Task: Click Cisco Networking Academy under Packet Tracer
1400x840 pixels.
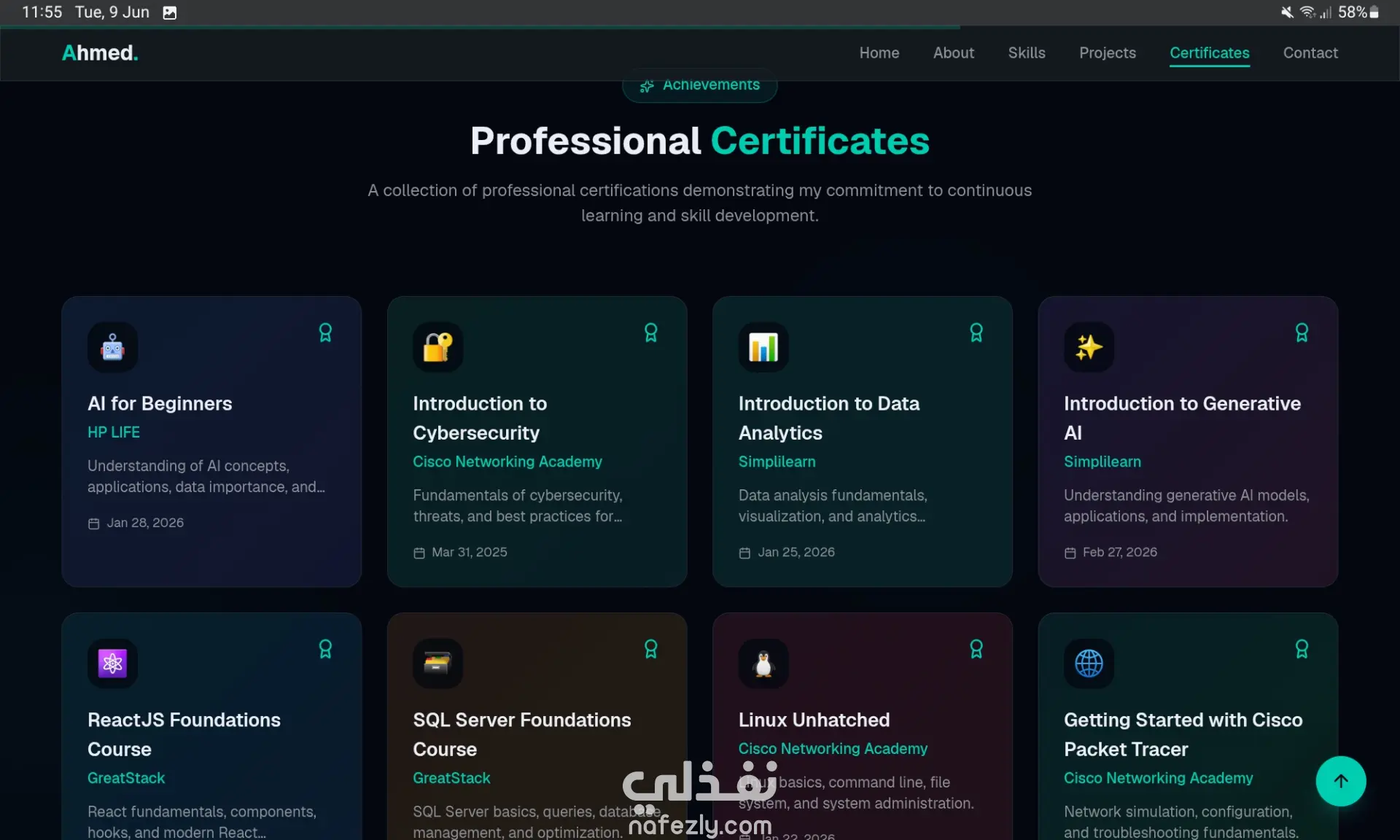Action: coord(1158,778)
